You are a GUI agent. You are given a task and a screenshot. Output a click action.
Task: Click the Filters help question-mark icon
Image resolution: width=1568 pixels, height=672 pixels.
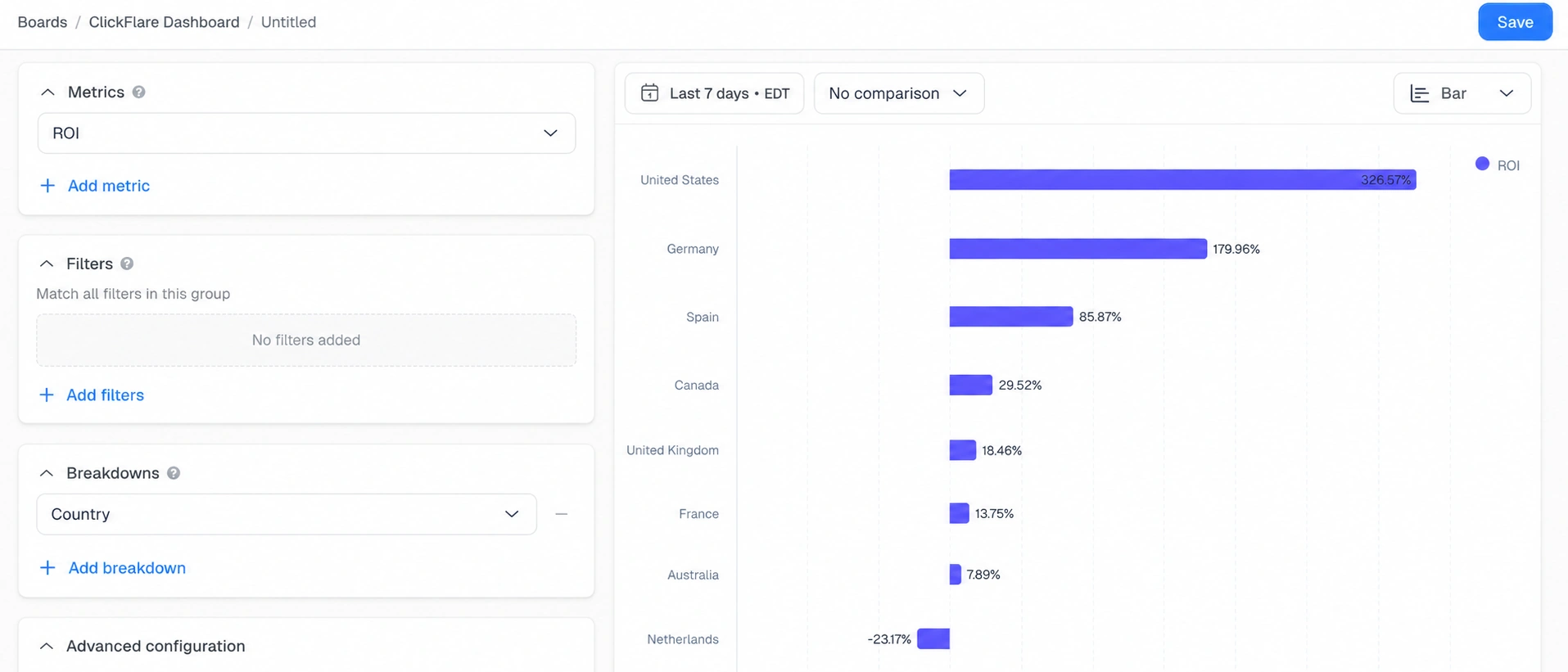click(x=127, y=264)
